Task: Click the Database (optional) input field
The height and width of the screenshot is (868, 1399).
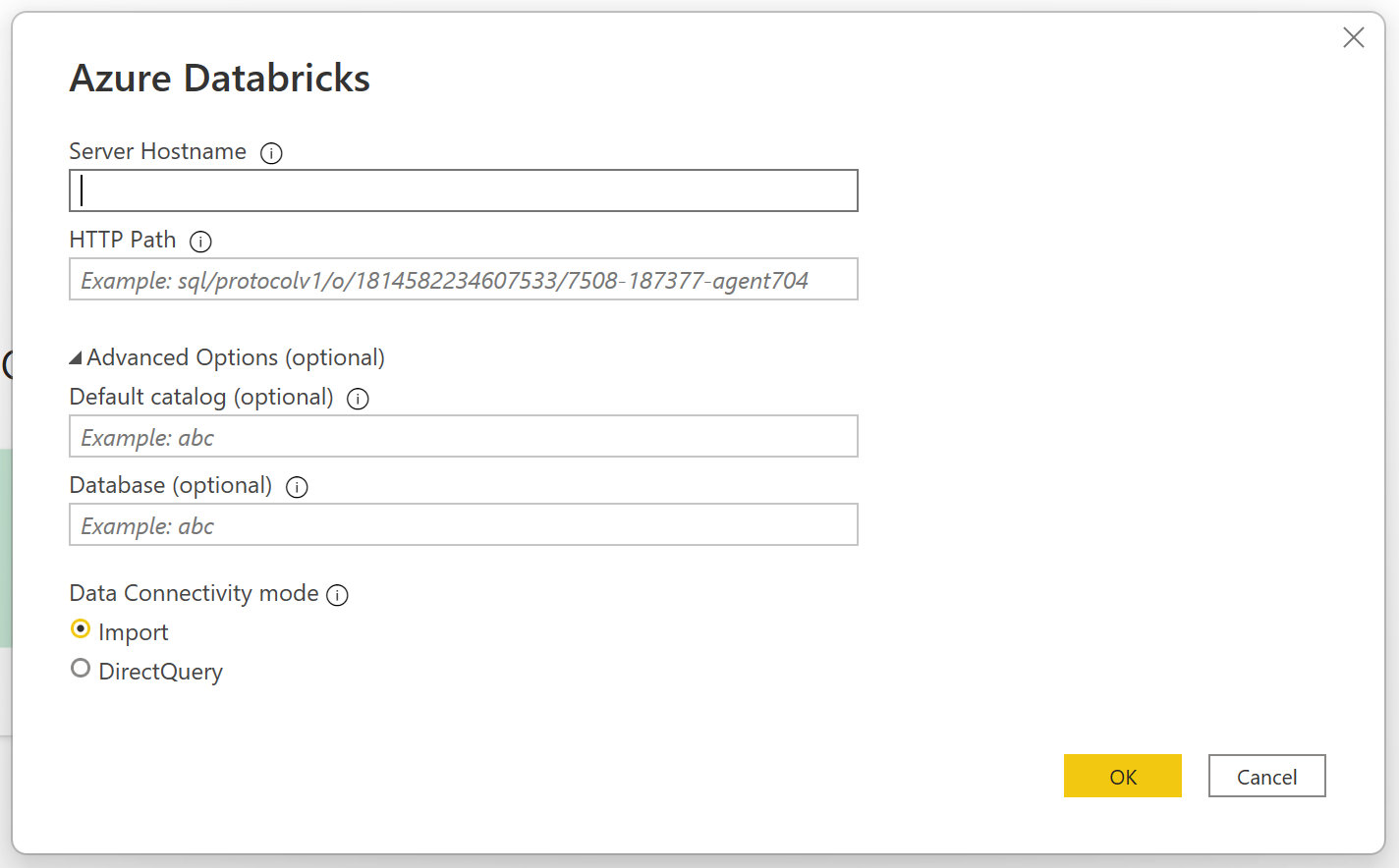Action: (463, 524)
